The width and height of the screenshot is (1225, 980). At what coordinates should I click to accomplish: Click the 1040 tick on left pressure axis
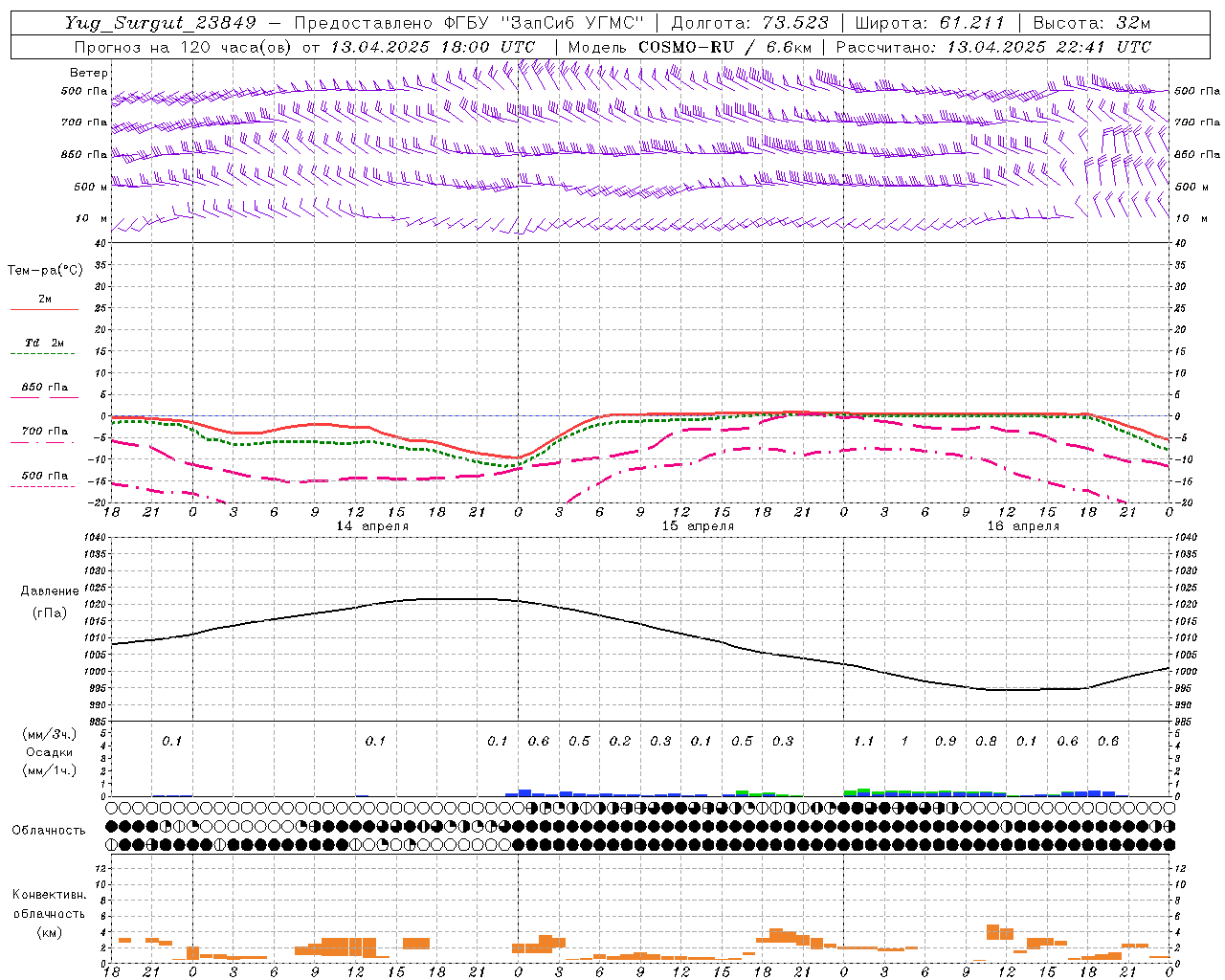[x=95, y=538]
